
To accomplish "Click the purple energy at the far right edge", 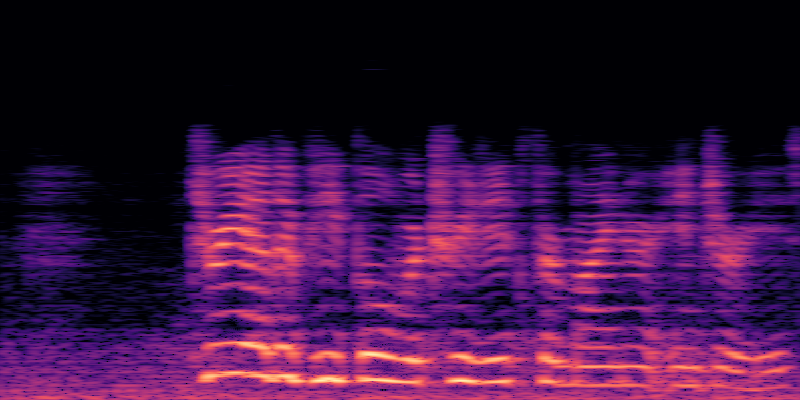I will [x=792, y=150].
